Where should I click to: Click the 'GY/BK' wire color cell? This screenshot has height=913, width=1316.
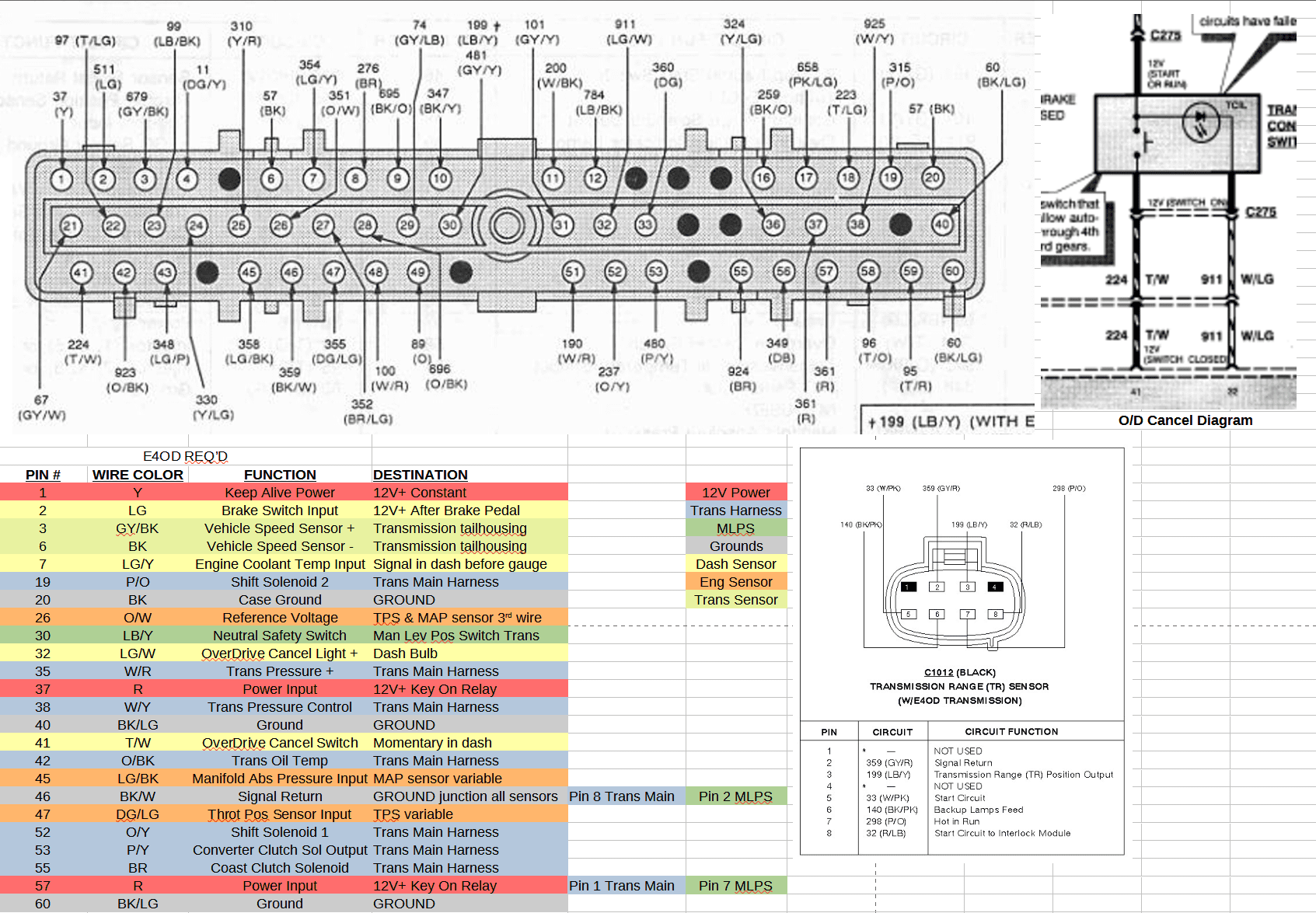[138, 528]
